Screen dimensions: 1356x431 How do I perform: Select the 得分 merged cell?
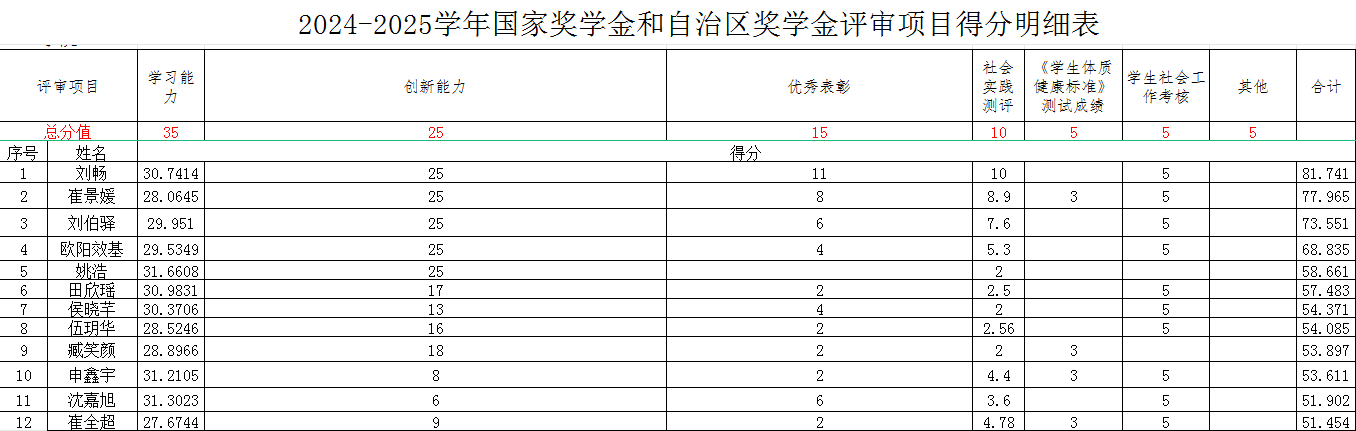point(745,152)
